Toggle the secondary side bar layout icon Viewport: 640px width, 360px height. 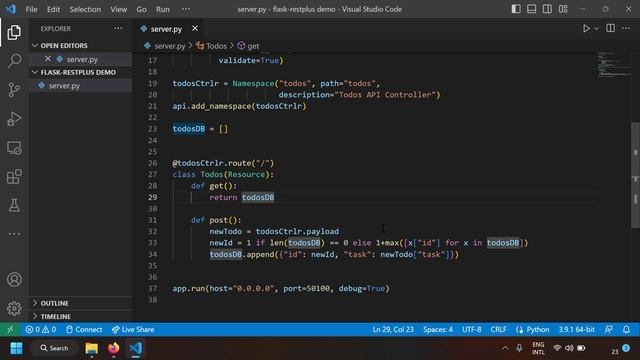pos(547,9)
